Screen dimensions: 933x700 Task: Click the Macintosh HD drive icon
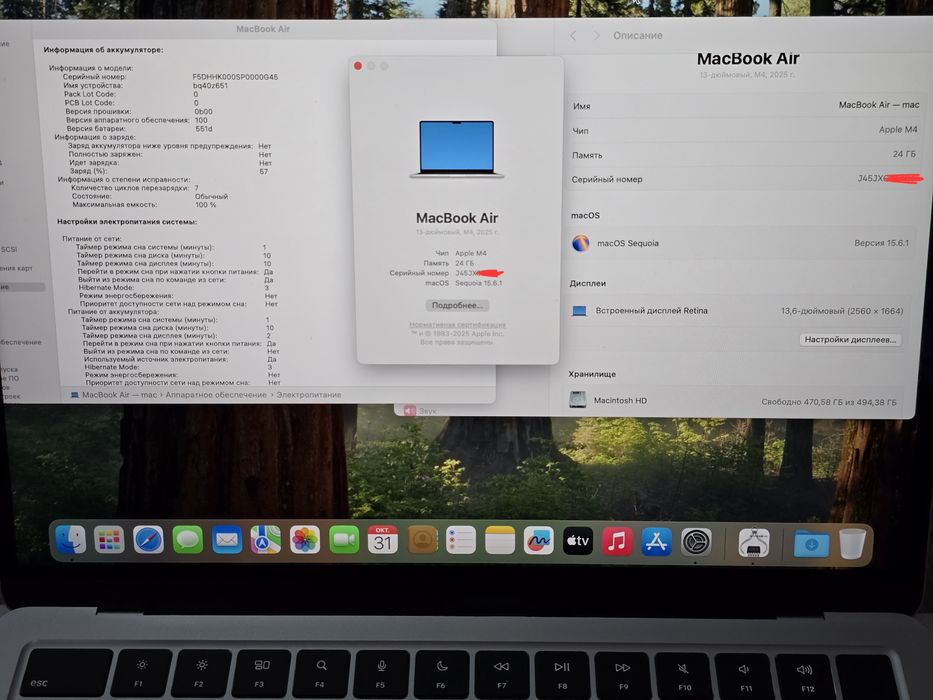(578, 399)
